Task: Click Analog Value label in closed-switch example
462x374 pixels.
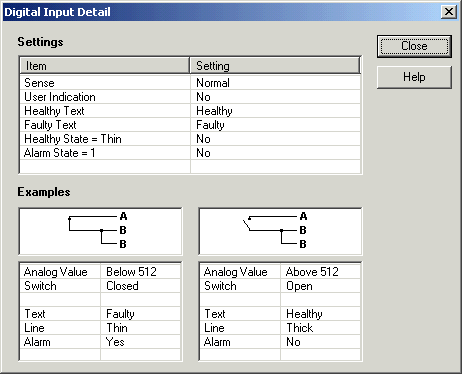Action: point(56,272)
